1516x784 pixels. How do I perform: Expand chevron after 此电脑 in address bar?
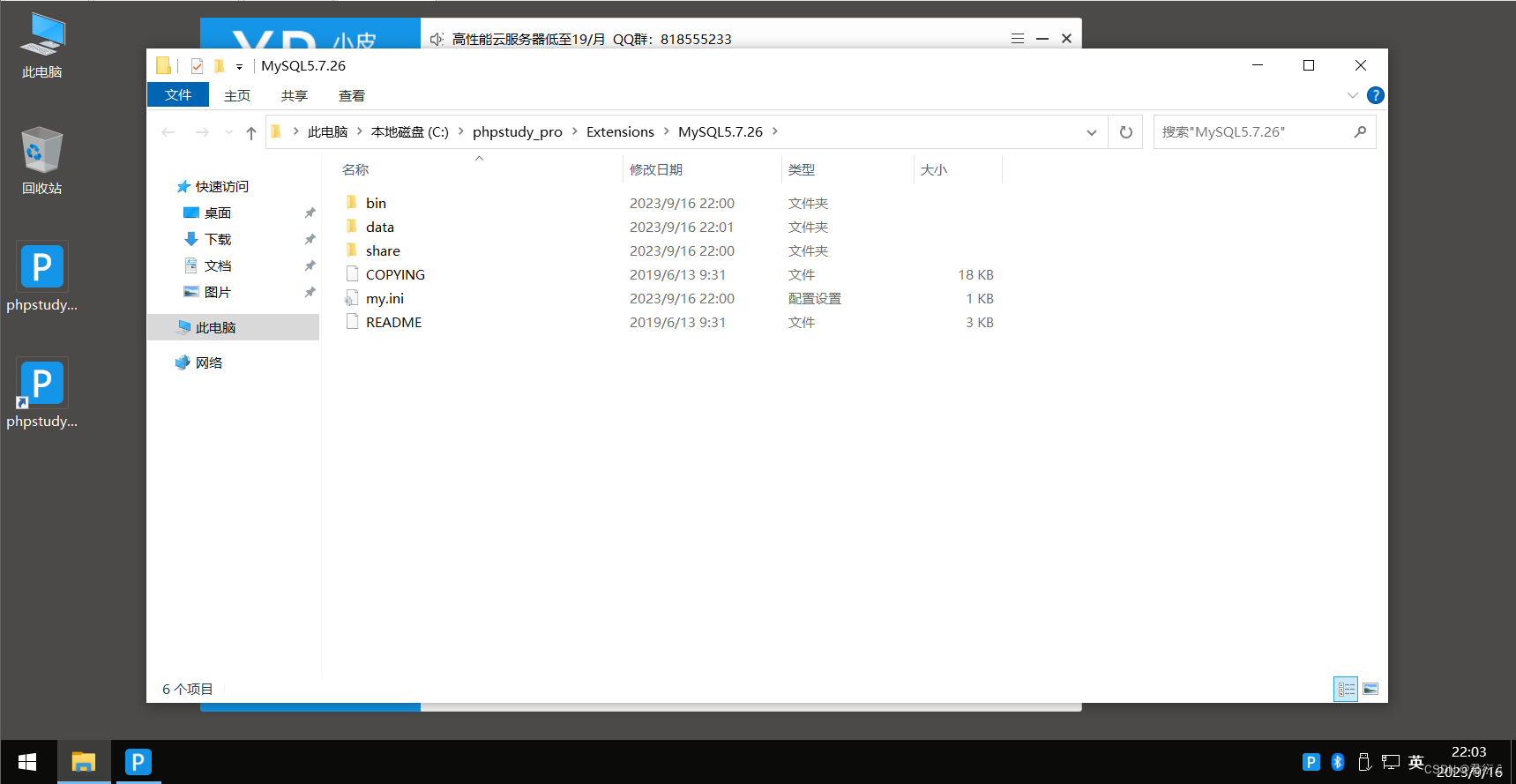point(360,131)
